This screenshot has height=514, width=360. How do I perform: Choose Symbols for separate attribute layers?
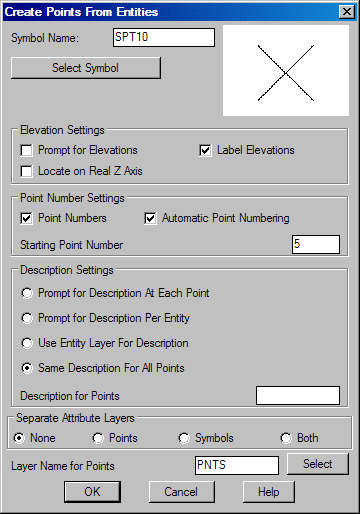[x=184, y=438]
